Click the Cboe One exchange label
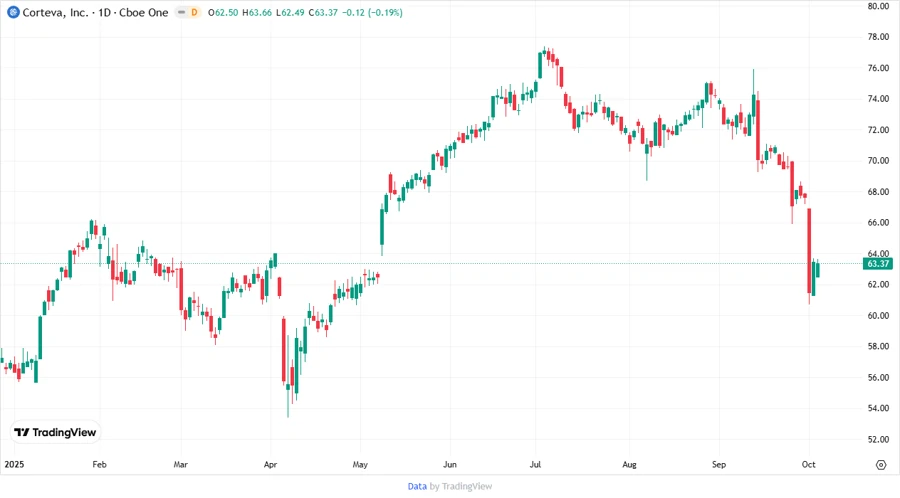The width and height of the screenshot is (900, 498). [x=140, y=12]
